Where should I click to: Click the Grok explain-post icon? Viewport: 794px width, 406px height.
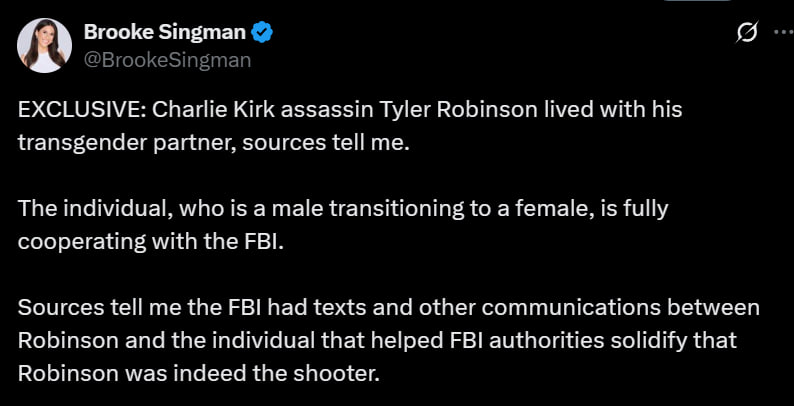(747, 34)
